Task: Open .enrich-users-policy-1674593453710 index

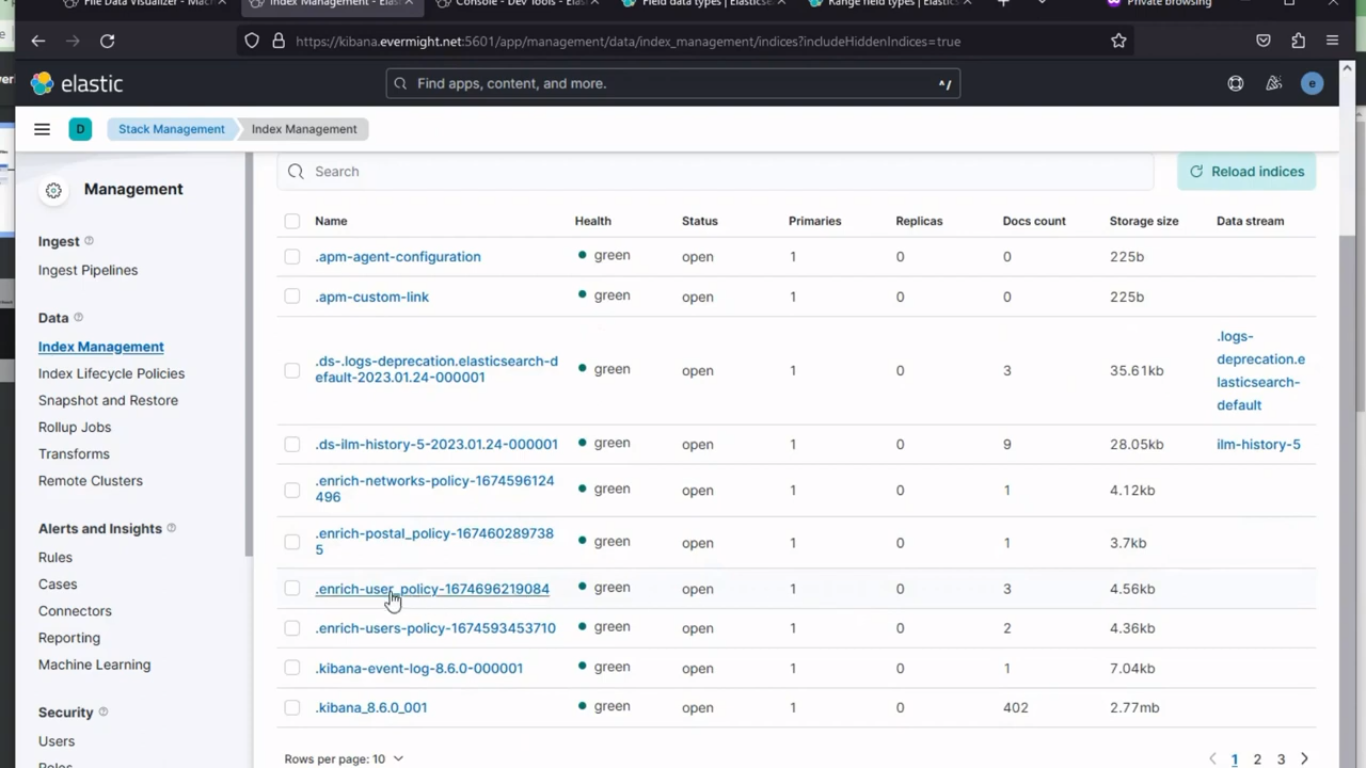Action: point(435,628)
